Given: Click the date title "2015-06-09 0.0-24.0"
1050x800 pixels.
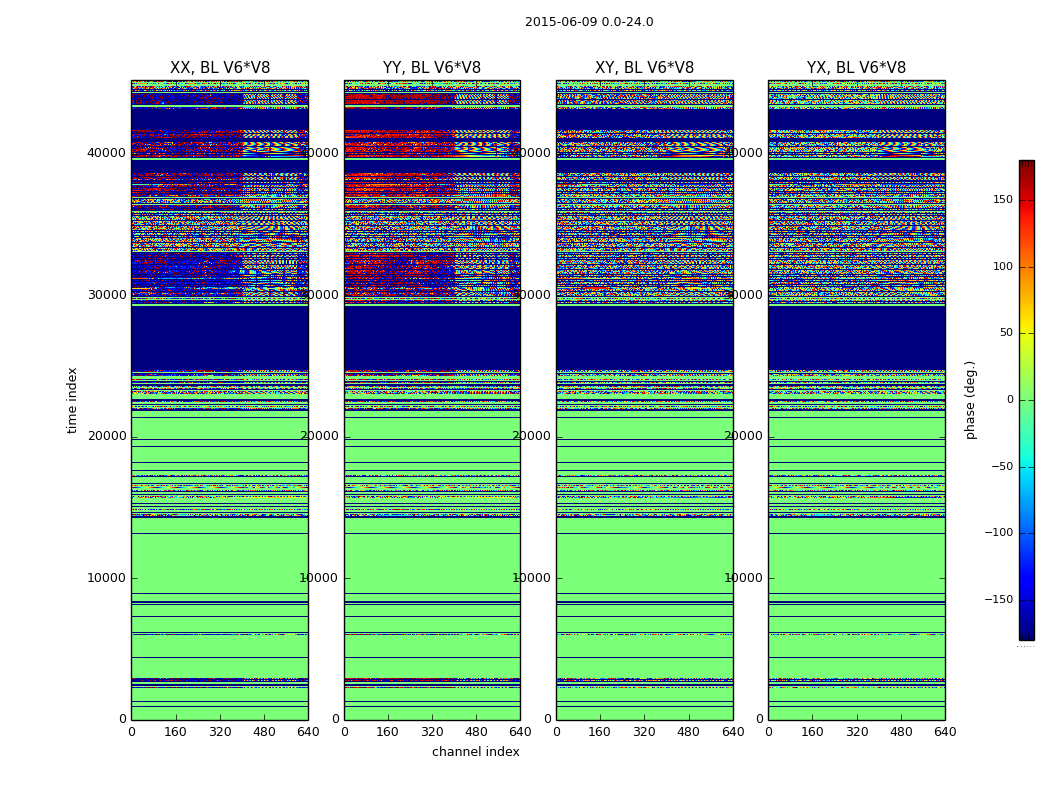Looking at the screenshot, I should [x=588, y=22].
